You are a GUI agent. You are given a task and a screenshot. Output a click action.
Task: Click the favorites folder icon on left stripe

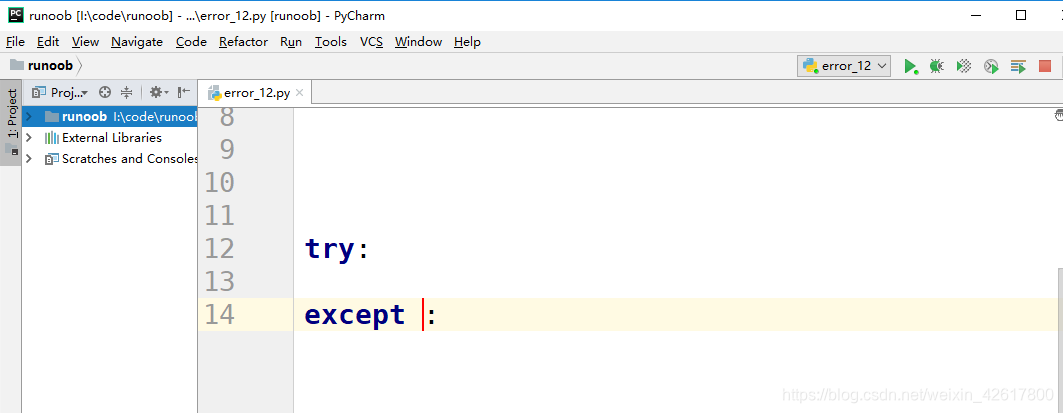[x=12, y=151]
